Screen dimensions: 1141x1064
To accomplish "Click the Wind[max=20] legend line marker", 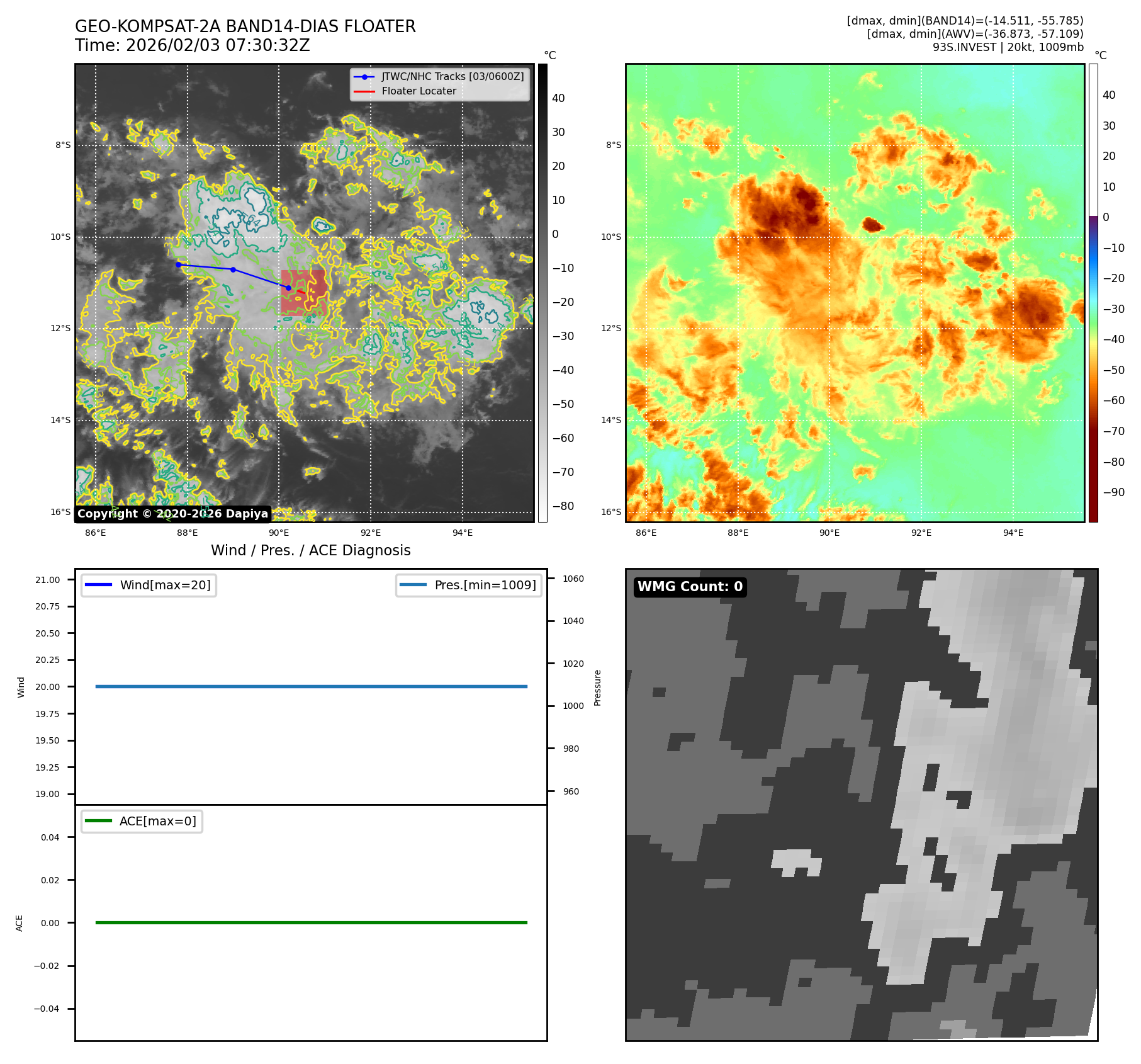I will point(98,585).
